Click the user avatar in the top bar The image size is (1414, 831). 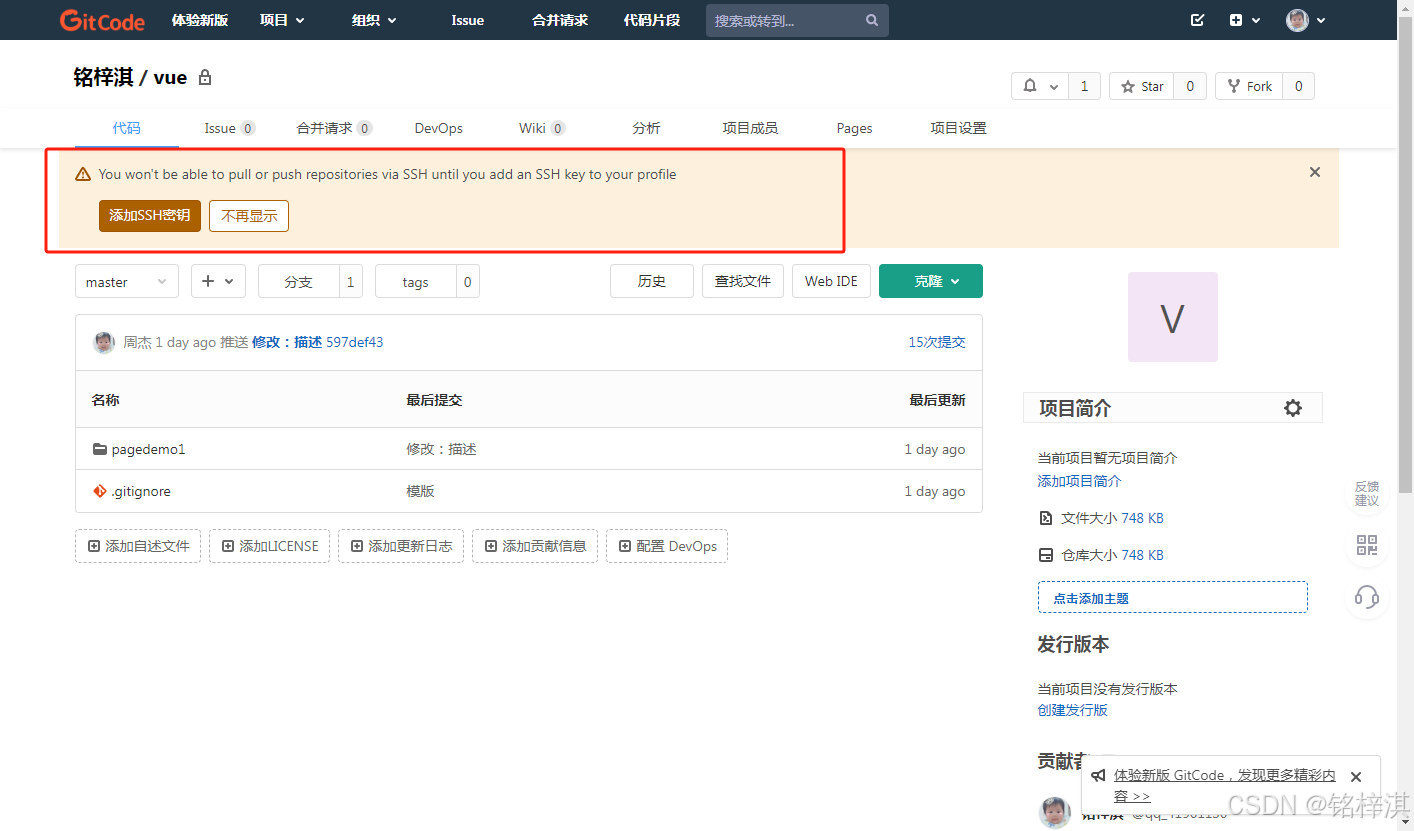pyautogui.click(x=1297, y=20)
